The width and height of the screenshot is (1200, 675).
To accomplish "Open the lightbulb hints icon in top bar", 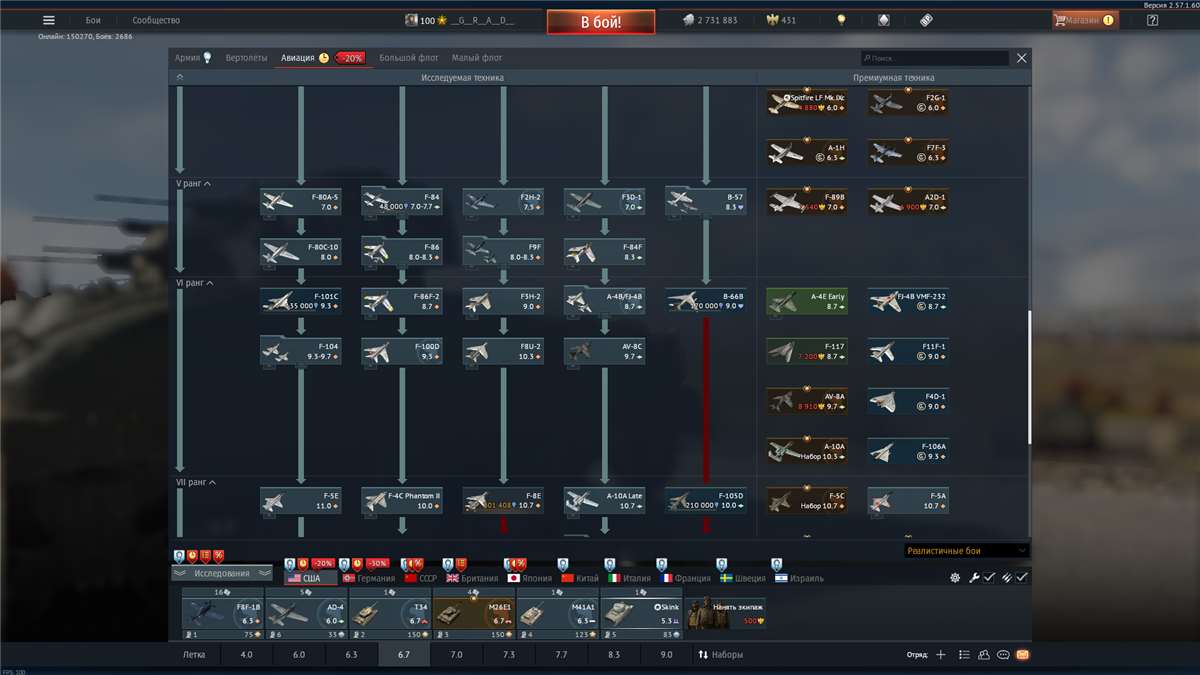I will (x=841, y=20).
